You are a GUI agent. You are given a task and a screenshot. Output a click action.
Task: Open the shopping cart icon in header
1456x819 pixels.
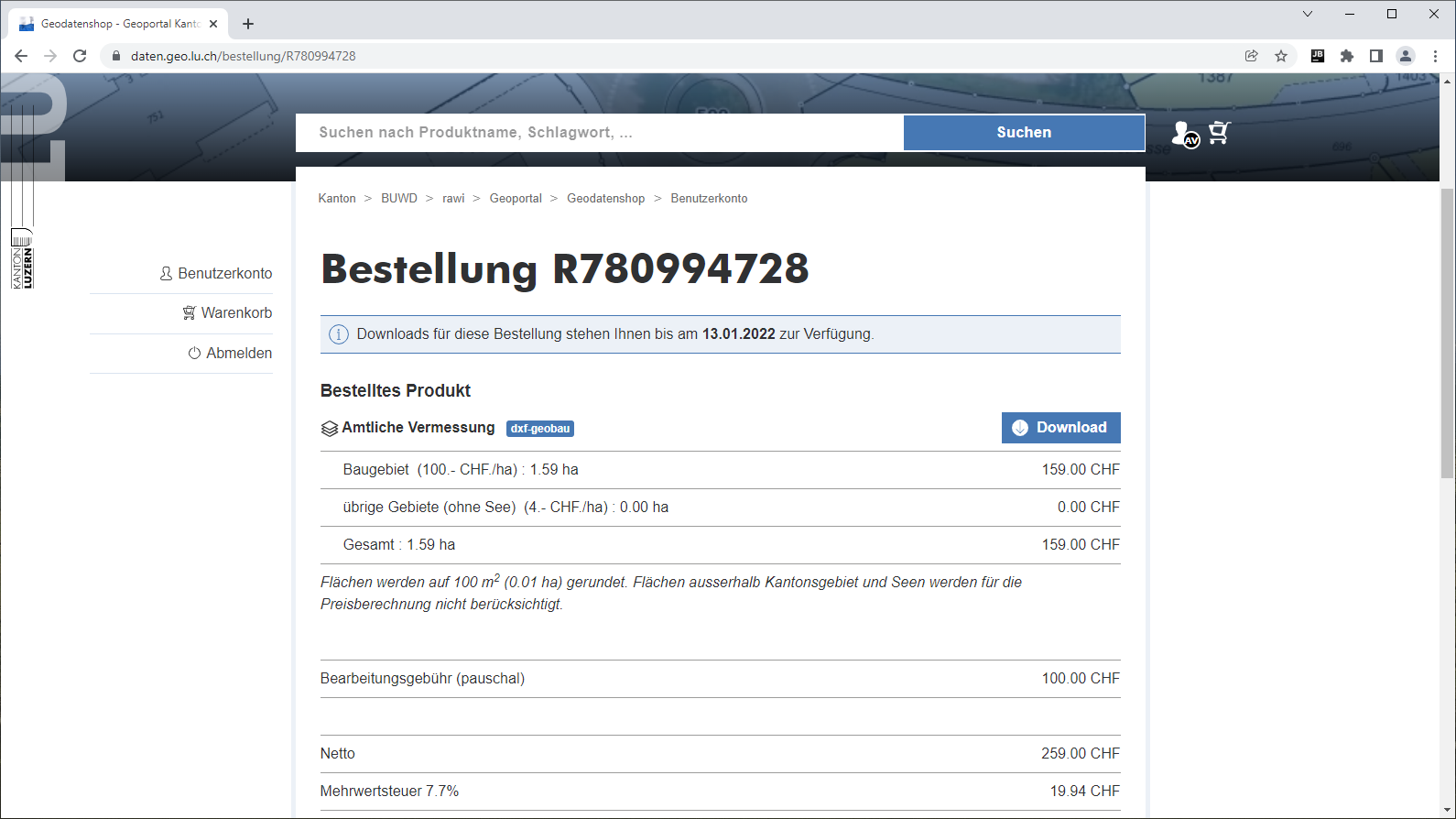pos(1219,133)
